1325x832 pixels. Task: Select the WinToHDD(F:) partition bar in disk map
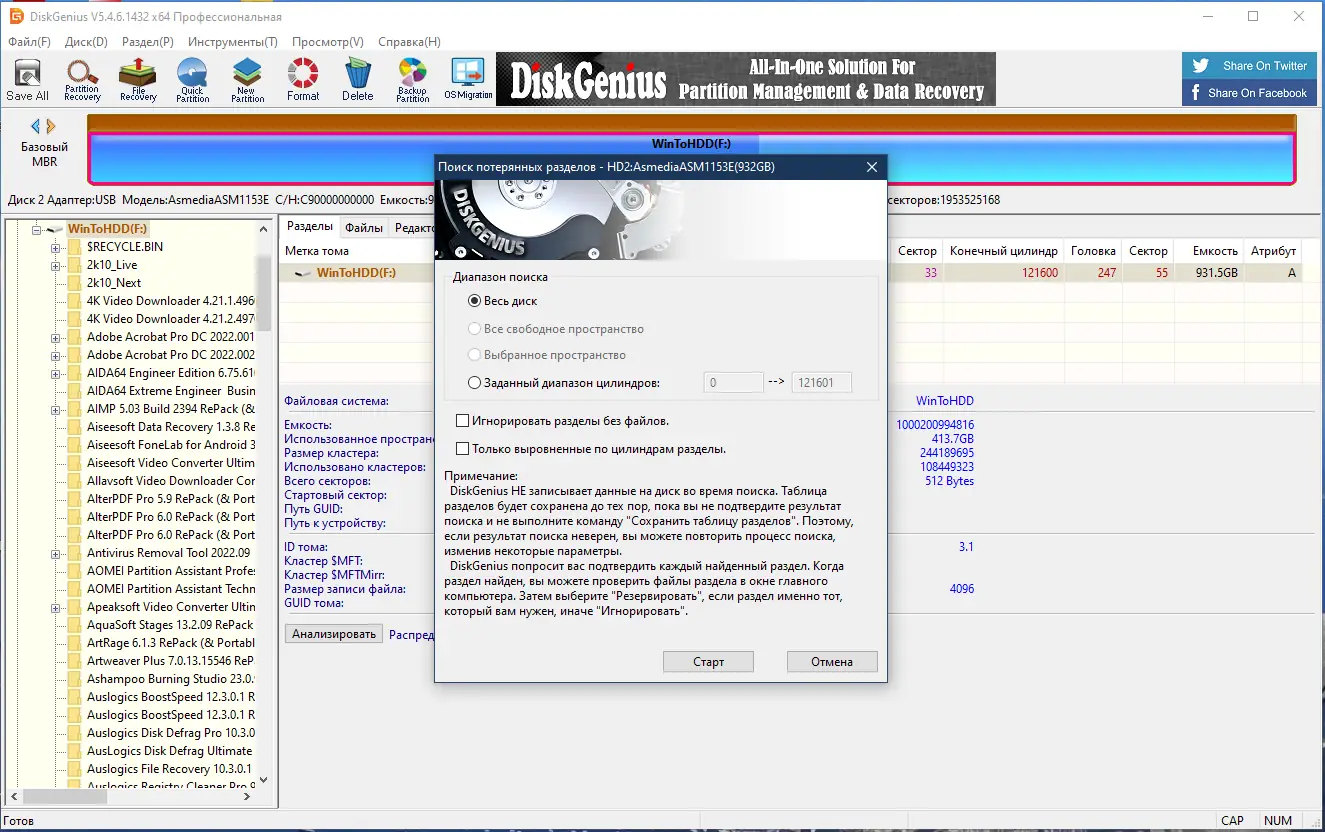(692, 158)
